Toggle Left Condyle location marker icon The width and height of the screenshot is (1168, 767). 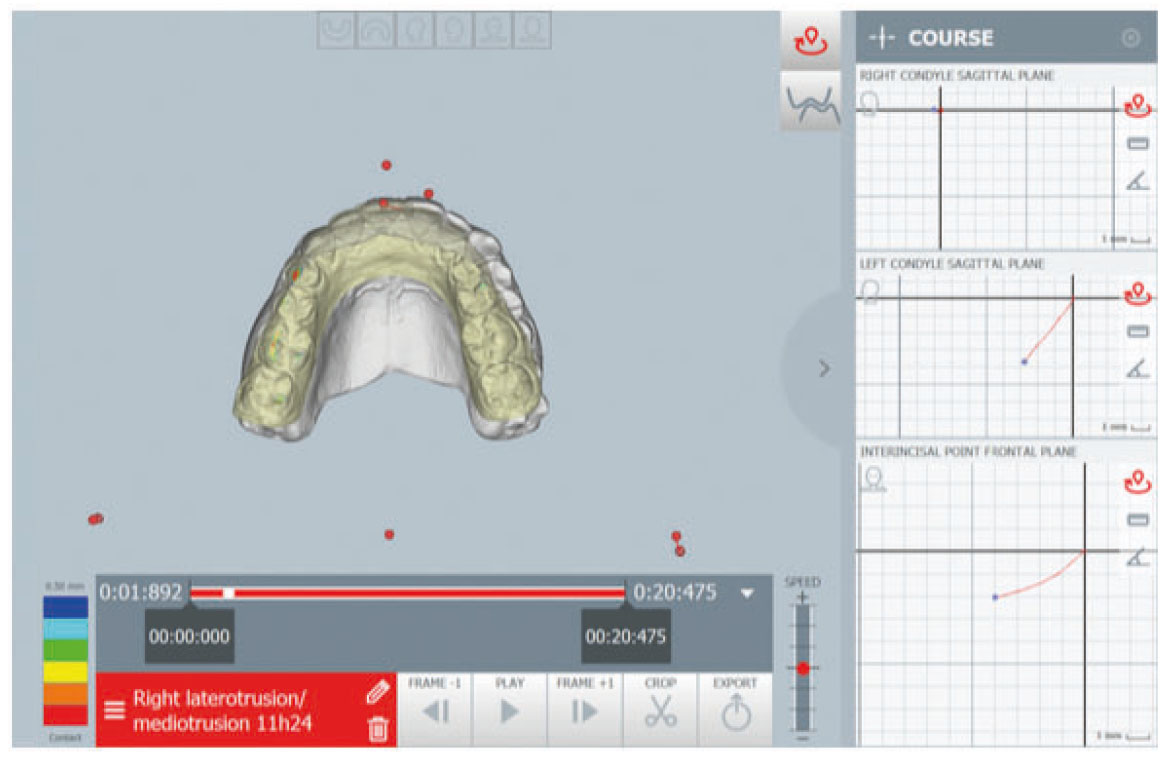pos(1137,293)
